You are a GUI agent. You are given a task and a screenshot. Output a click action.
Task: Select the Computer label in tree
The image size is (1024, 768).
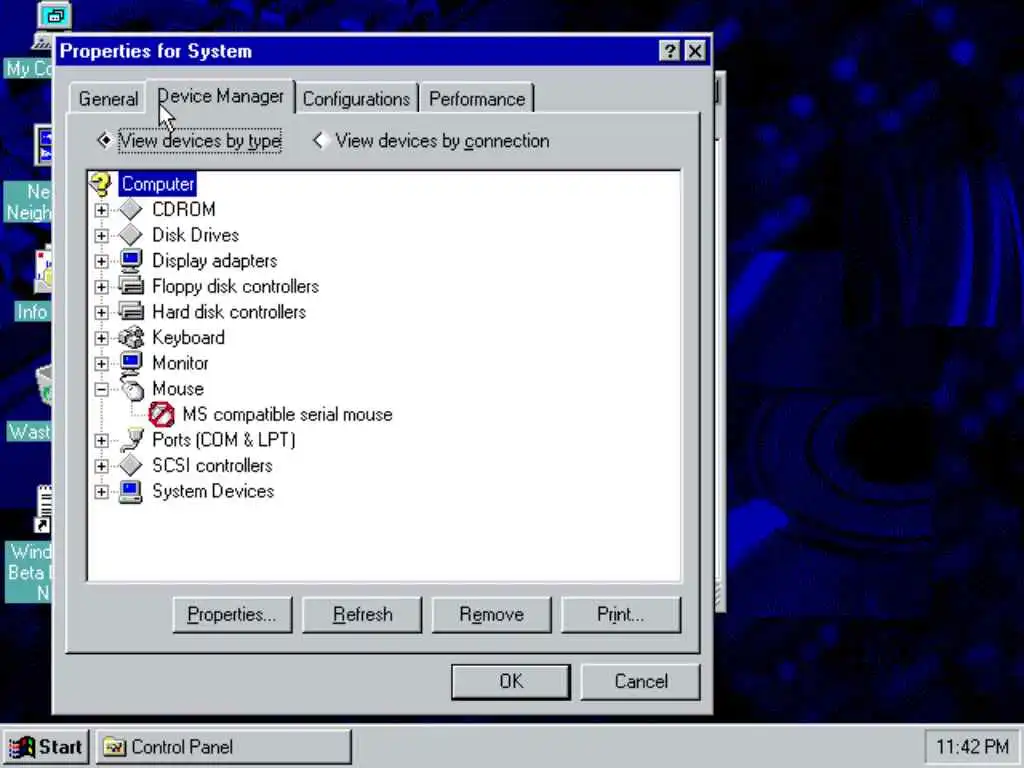click(157, 184)
